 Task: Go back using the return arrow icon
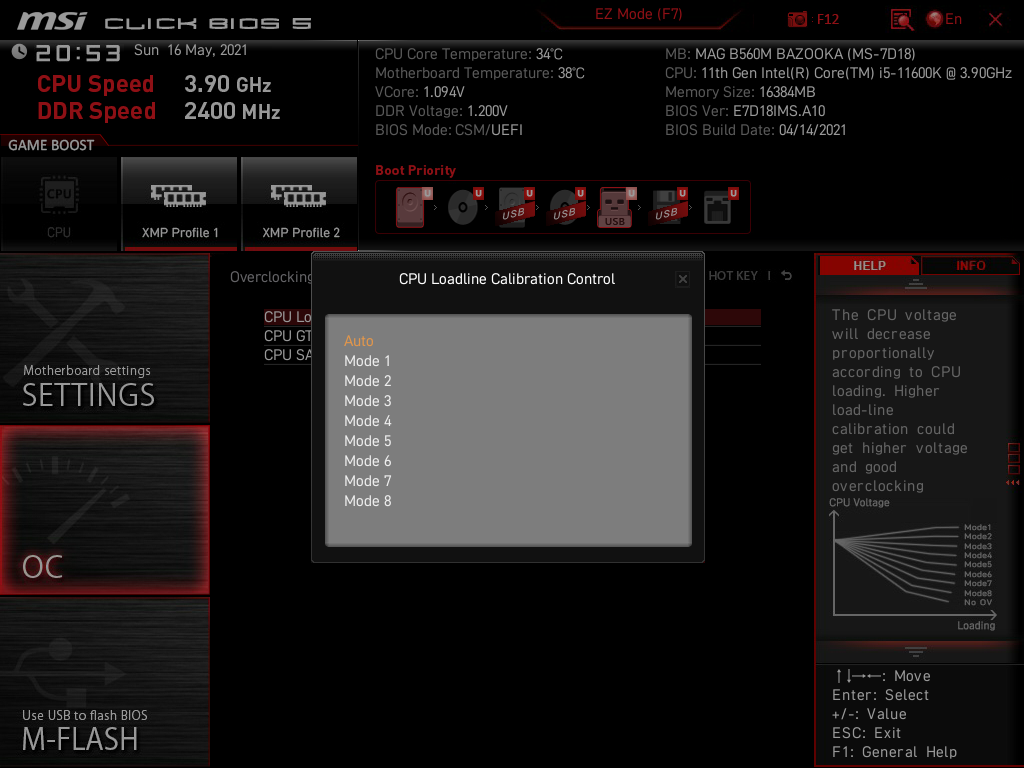786,276
